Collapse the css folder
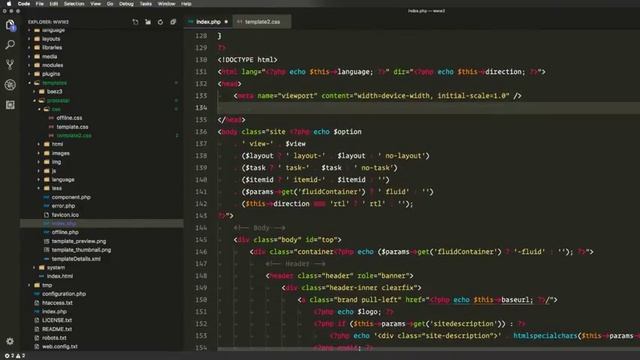The image size is (640, 360). click(56, 109)
